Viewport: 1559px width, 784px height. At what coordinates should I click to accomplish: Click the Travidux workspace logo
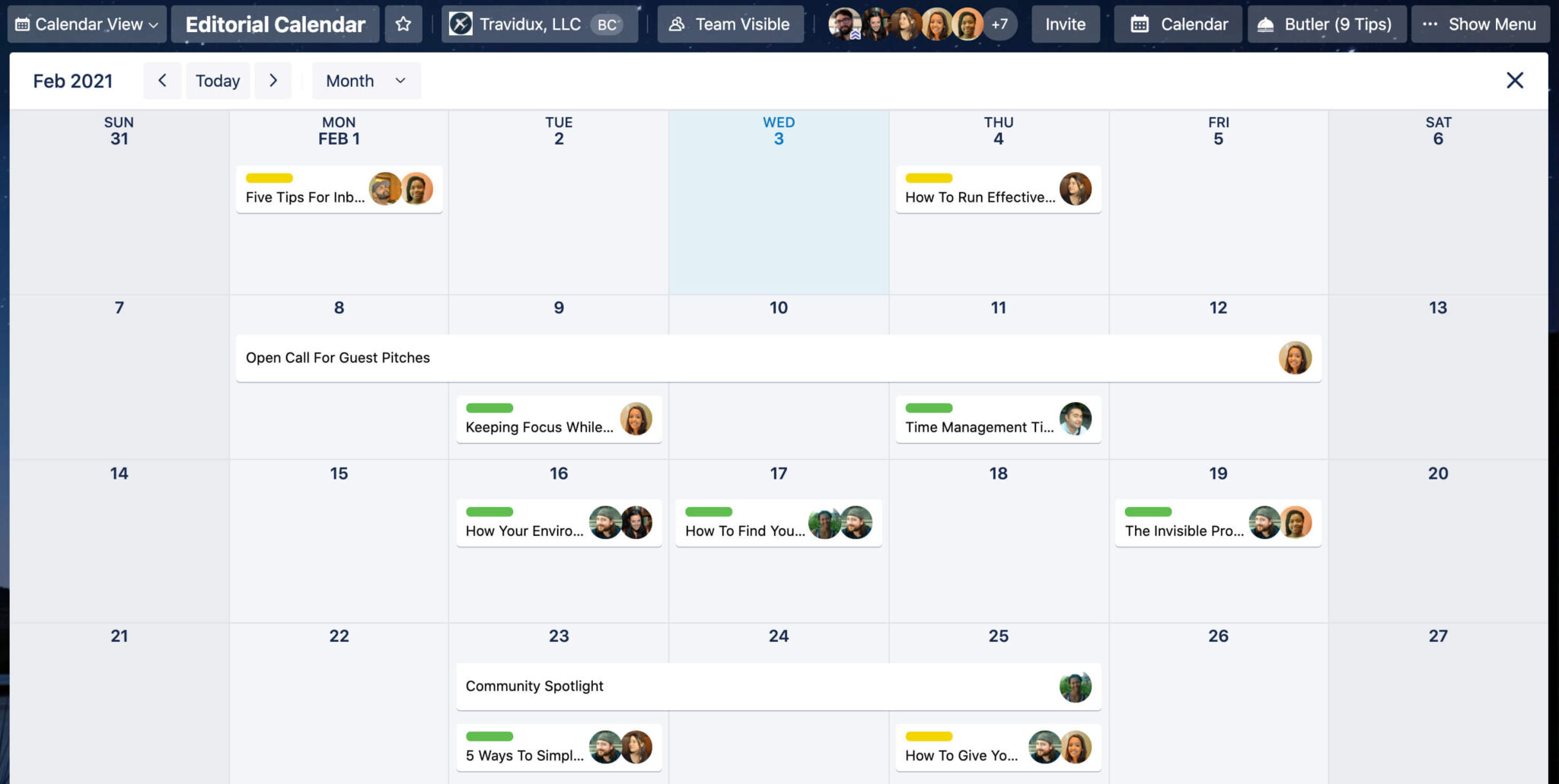[460, 24]
